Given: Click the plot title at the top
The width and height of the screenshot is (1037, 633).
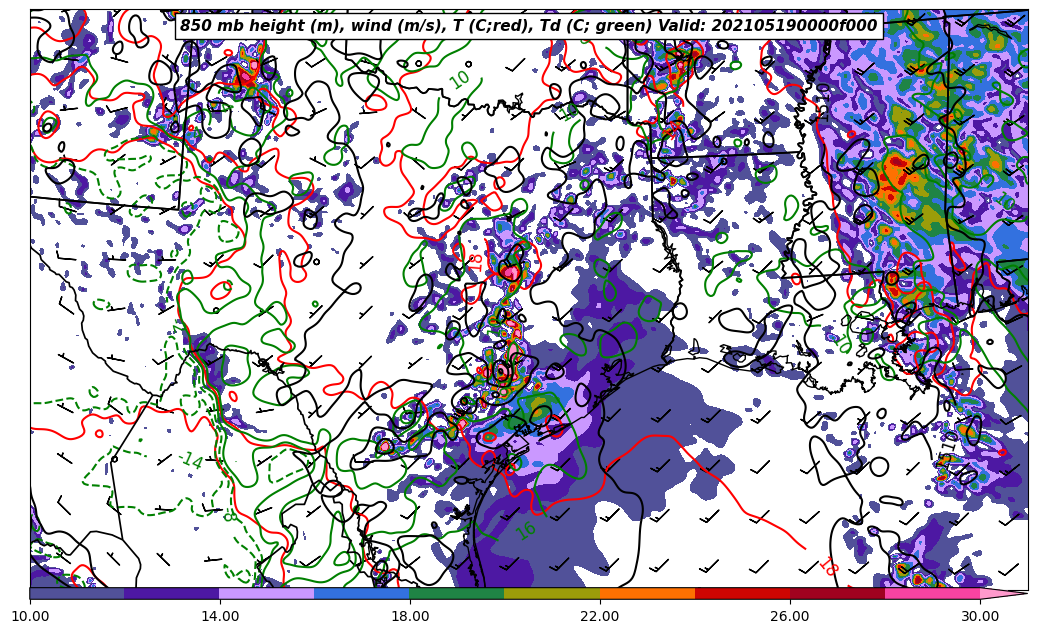Looking at the screenshot, I should (528, 26).
